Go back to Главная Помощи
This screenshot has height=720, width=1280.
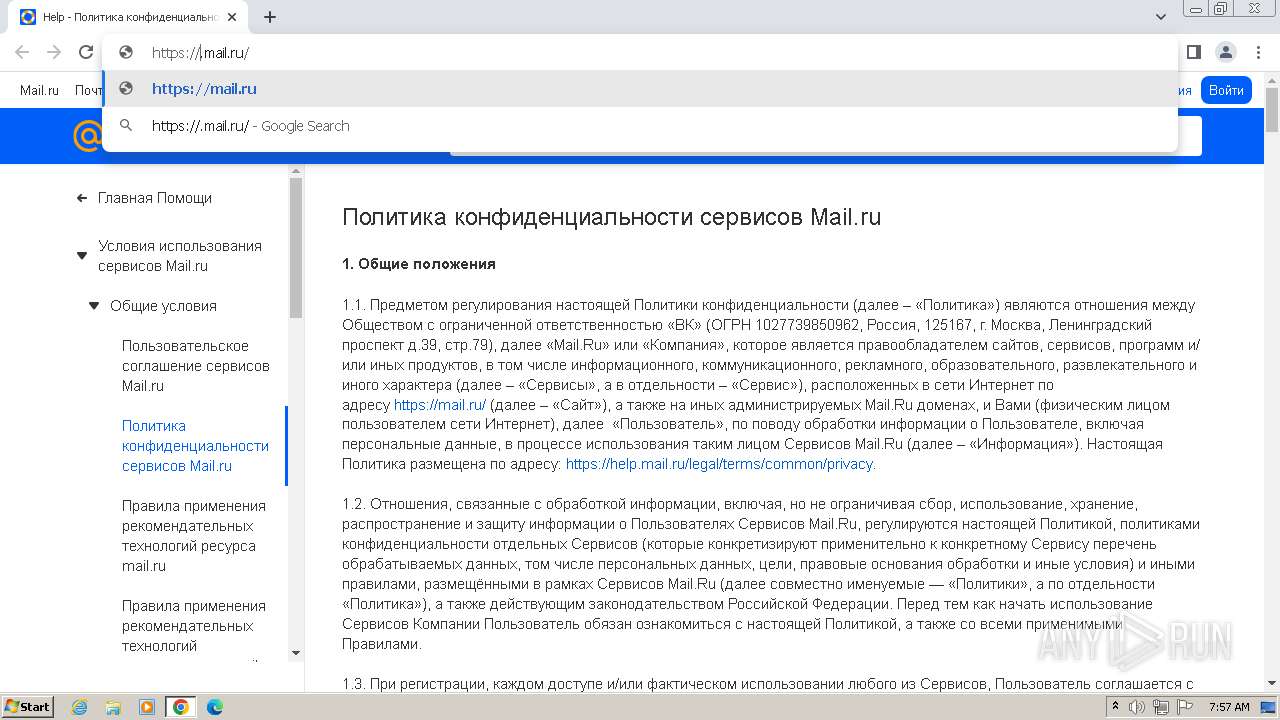154,198
